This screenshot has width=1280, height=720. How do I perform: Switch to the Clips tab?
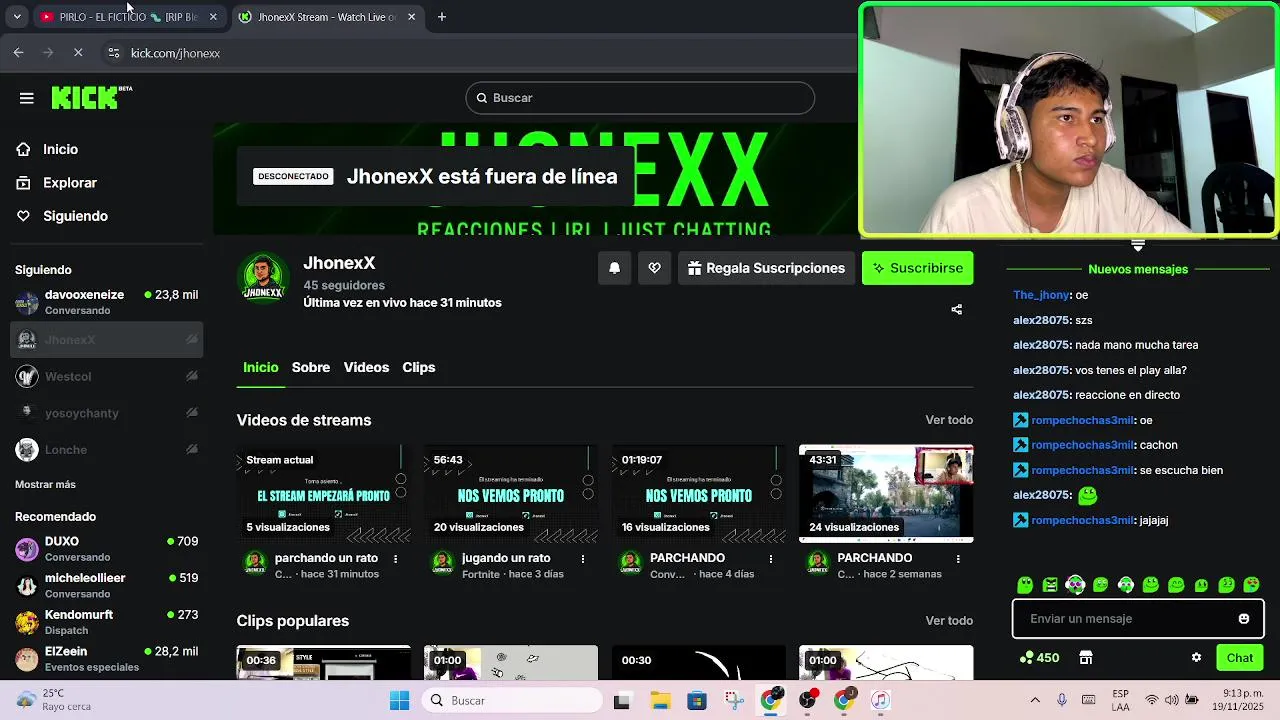click(x=419, y=367)
